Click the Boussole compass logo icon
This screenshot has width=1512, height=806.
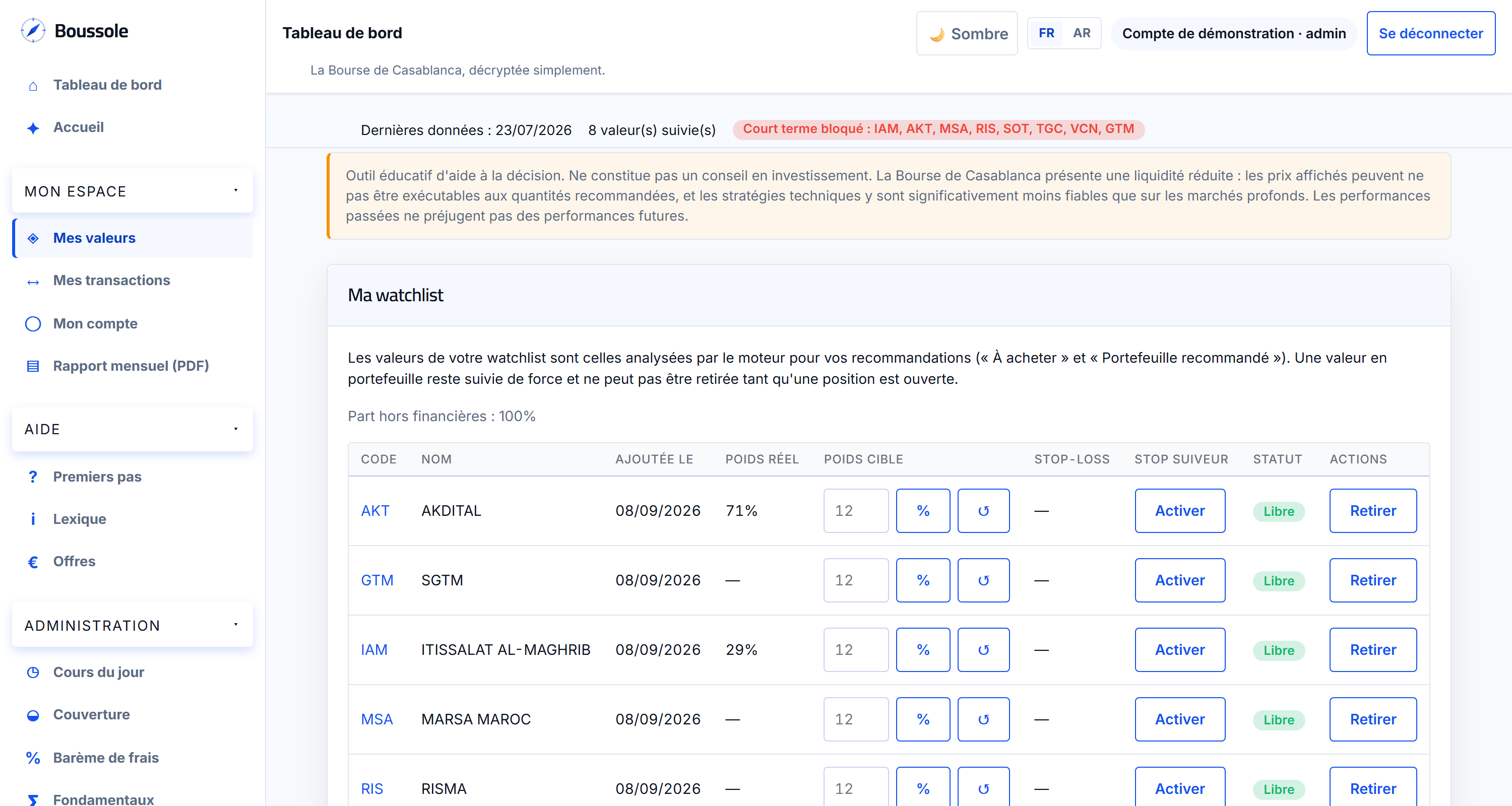[x=33, y=31]
